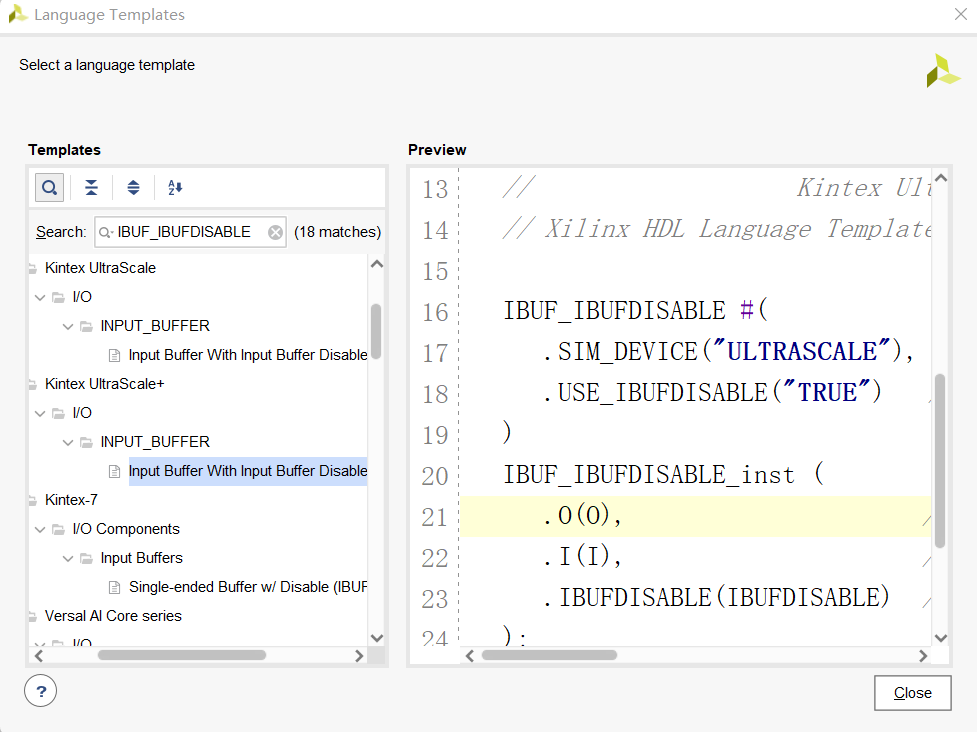Close the Language Templates dialog
The width and height of the screenshot is (977, 732).
912,693
